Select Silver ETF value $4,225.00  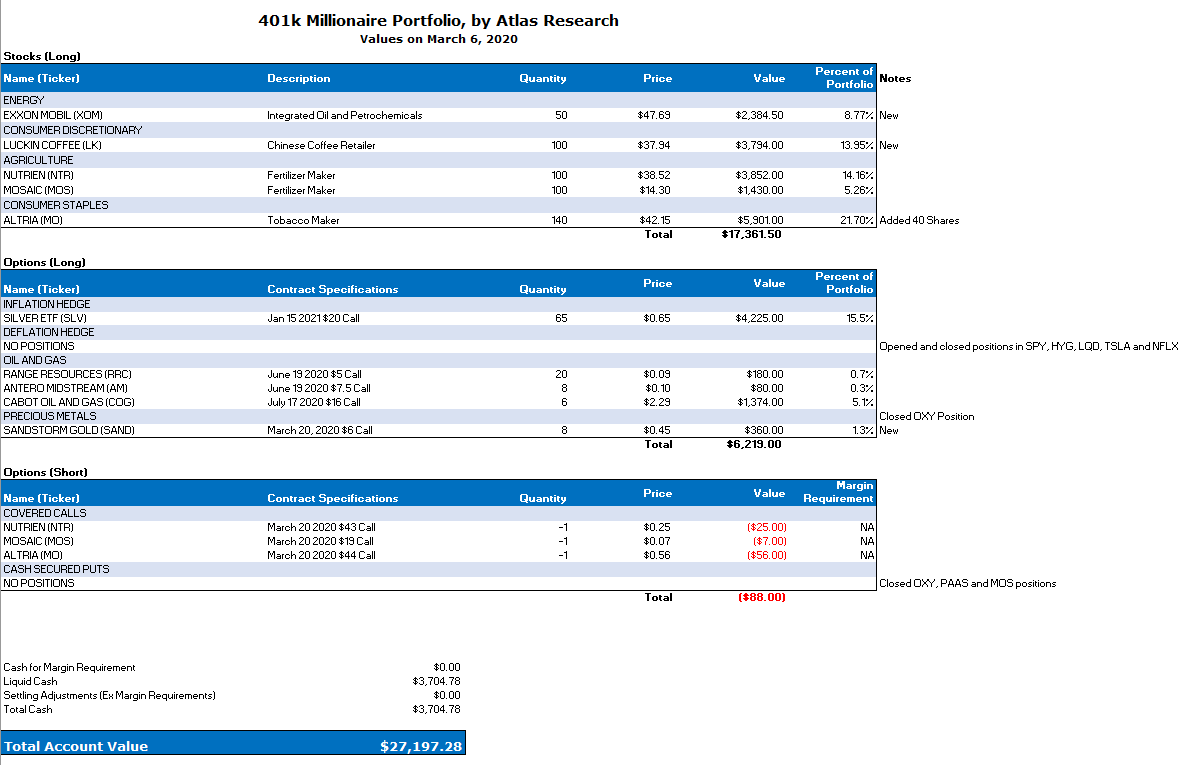(x=759, y=318)
